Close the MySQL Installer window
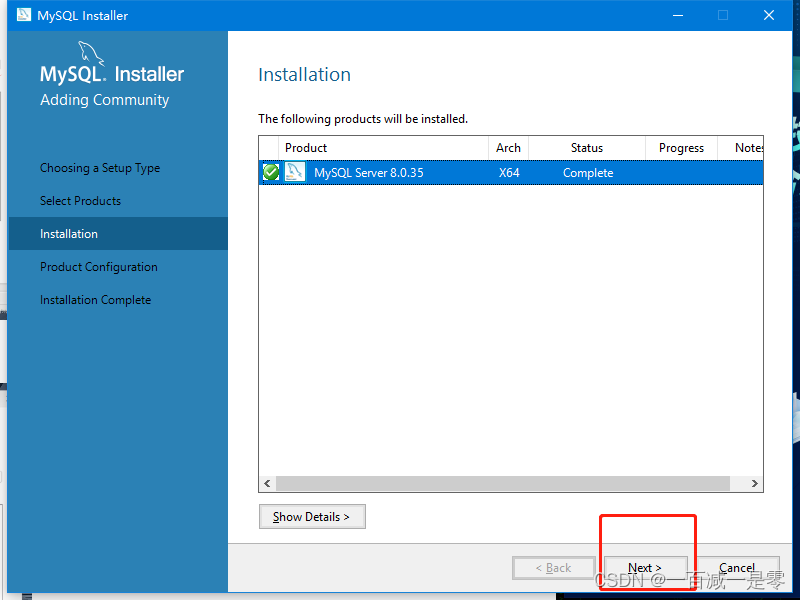This screenshot has height=600, width=800. point(769,15)
